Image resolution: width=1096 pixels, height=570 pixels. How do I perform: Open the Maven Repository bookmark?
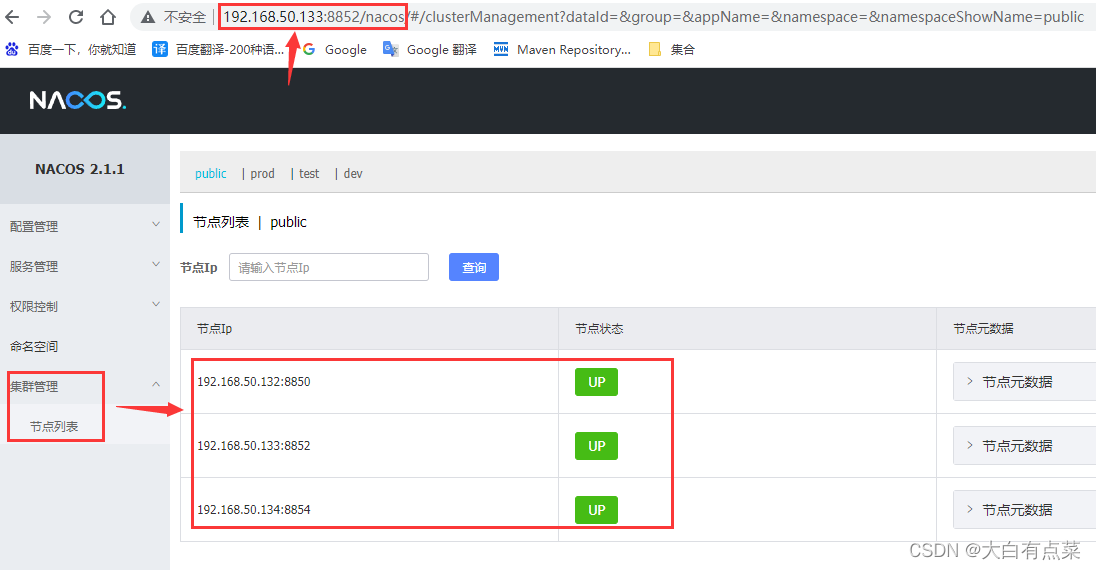(562, 50)
